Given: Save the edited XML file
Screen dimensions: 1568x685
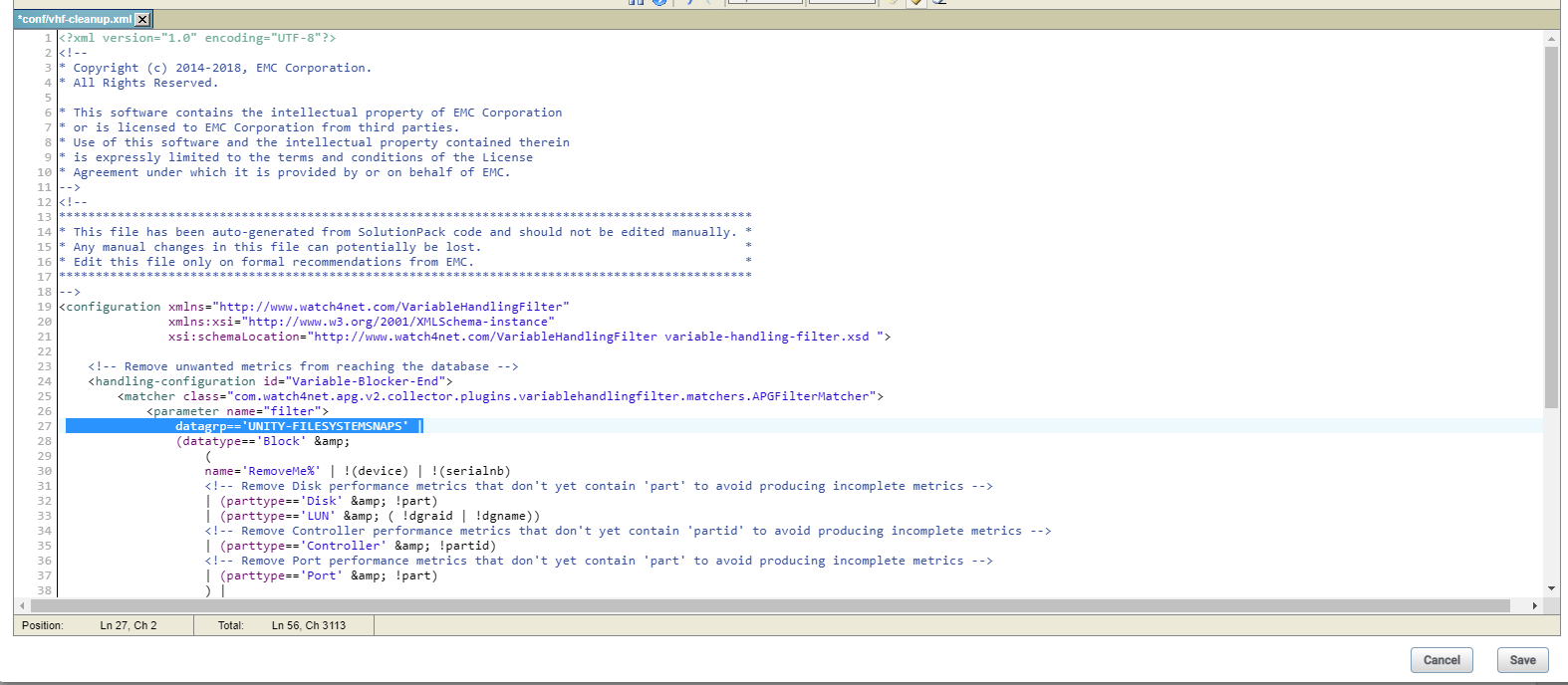Looking at the screenshot, I should point(1522,660).
